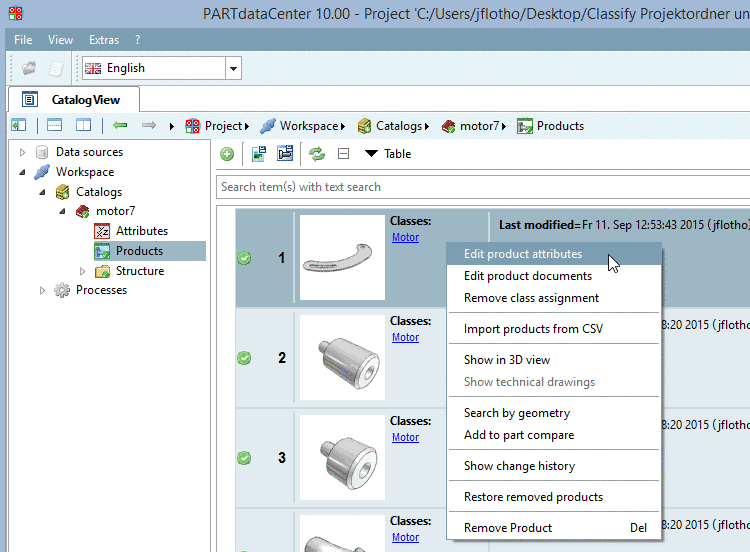Open the Table view mode dropdown
The height and width of the screenshot is (552, 750).
point(387,154)
